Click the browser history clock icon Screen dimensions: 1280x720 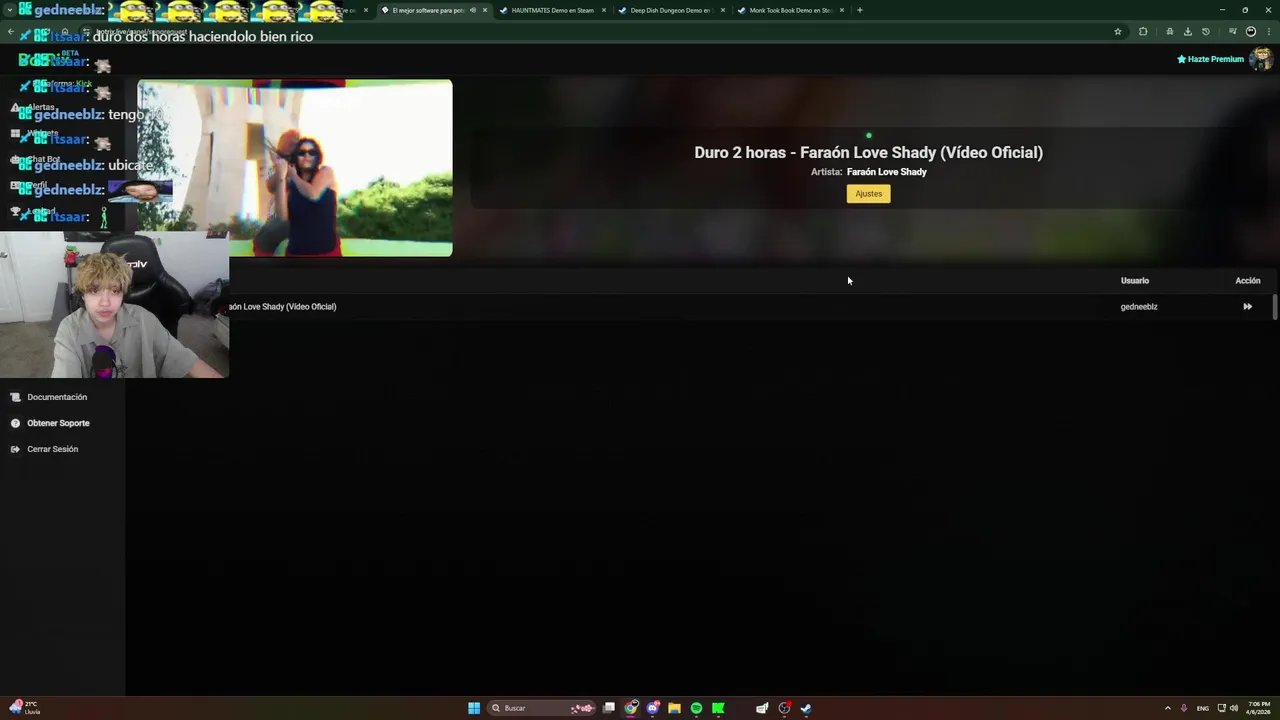pyautogui.click(x=1206, y=31)
